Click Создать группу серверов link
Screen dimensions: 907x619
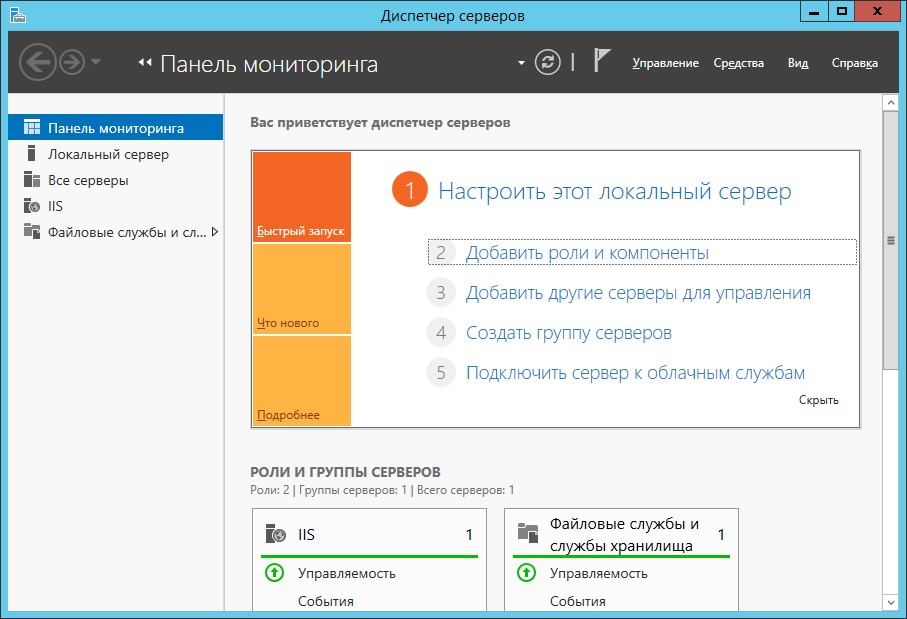[x=569, y=333]
